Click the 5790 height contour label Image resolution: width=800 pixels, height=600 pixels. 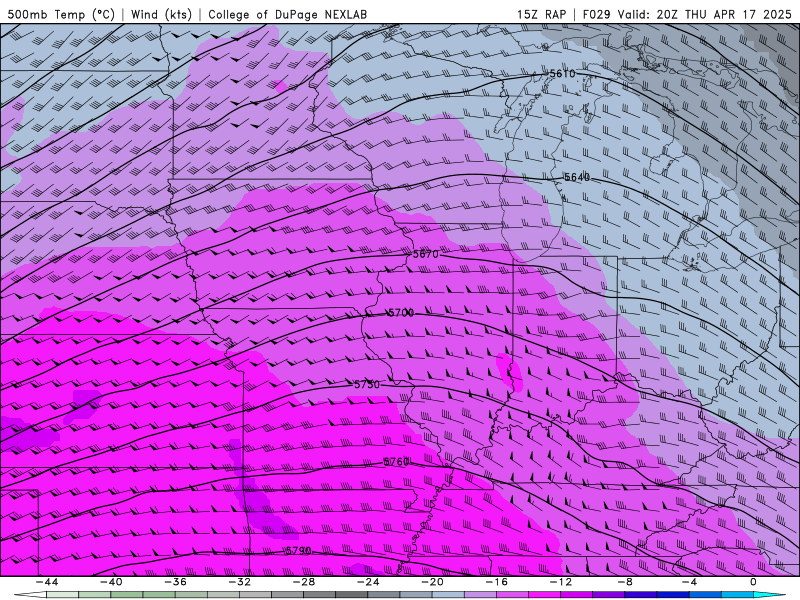coord(298,551)
